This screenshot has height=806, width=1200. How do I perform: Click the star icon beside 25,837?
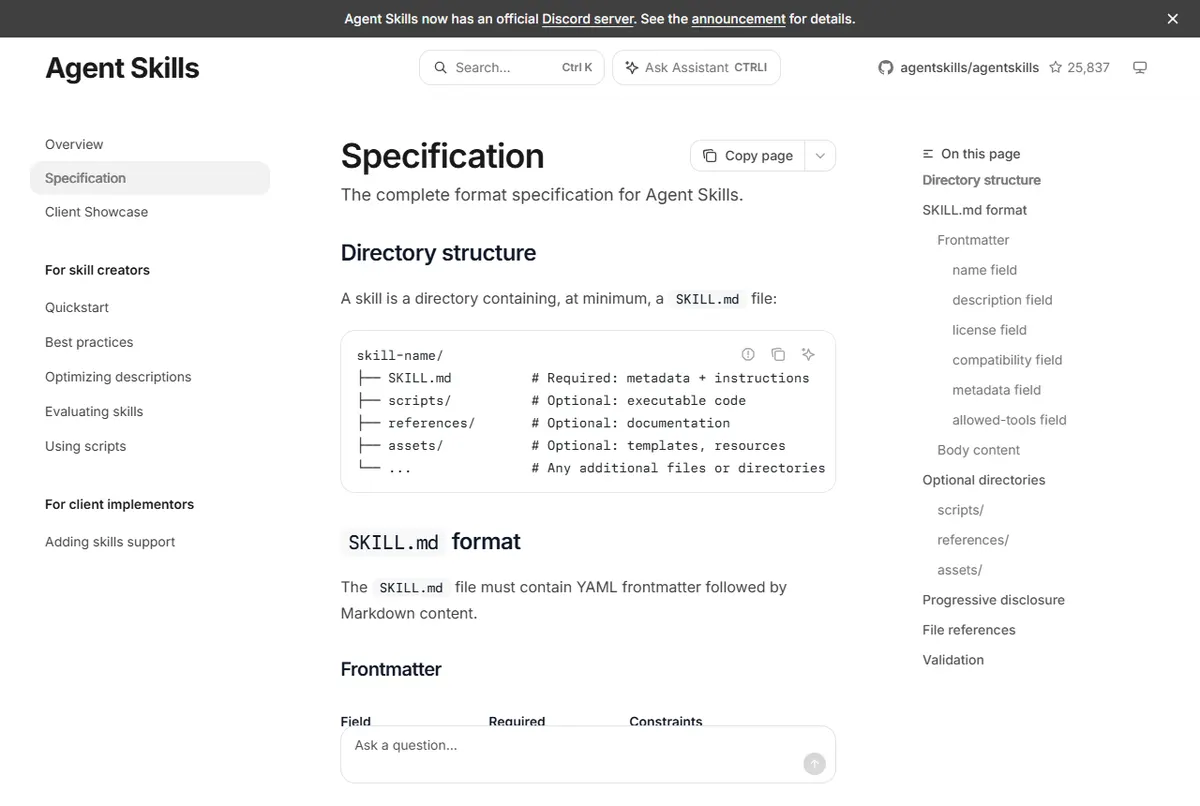click(x=1055, y=68)
